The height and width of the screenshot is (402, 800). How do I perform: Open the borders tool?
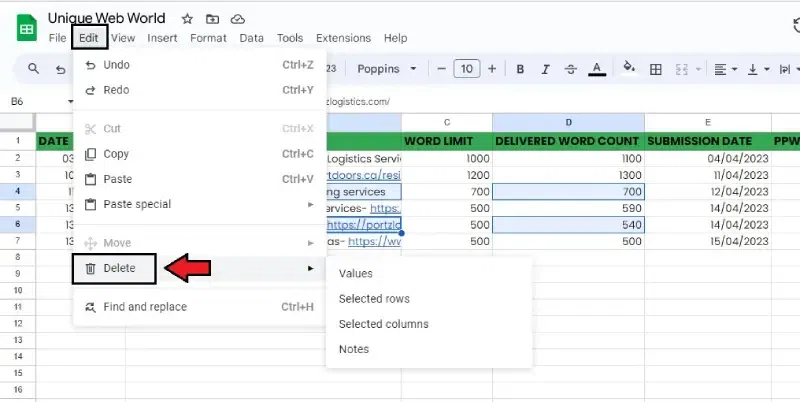[x=656, y=69]
